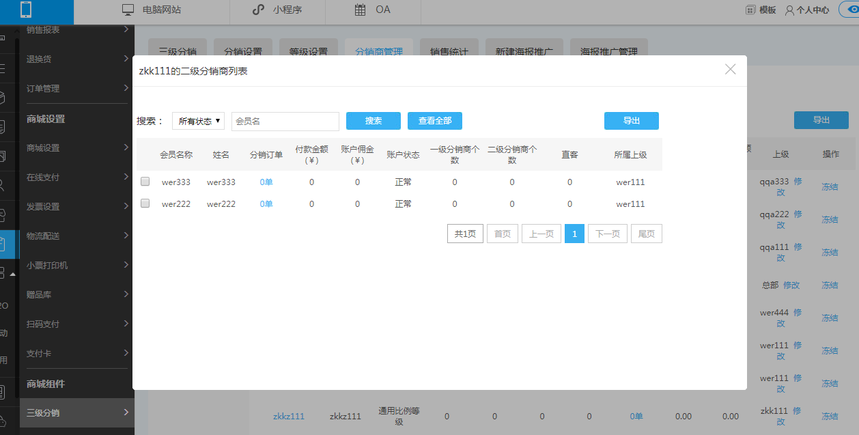The image size is (859, 435).
Task: Switch to the 小程序 top tab
Action: point(277,10)
